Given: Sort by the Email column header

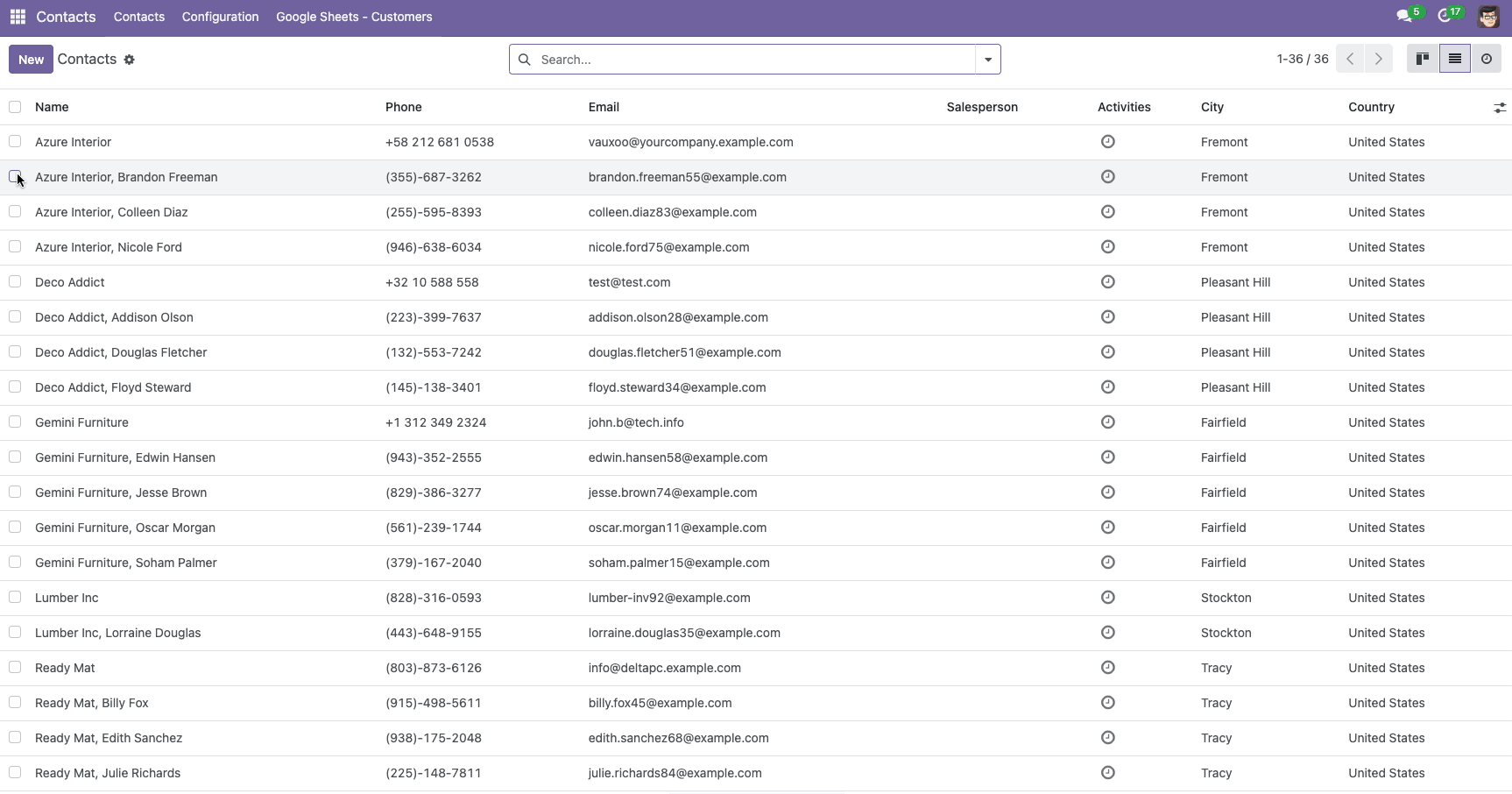Looking at the screenshot, I should click(x=604, y=107).
